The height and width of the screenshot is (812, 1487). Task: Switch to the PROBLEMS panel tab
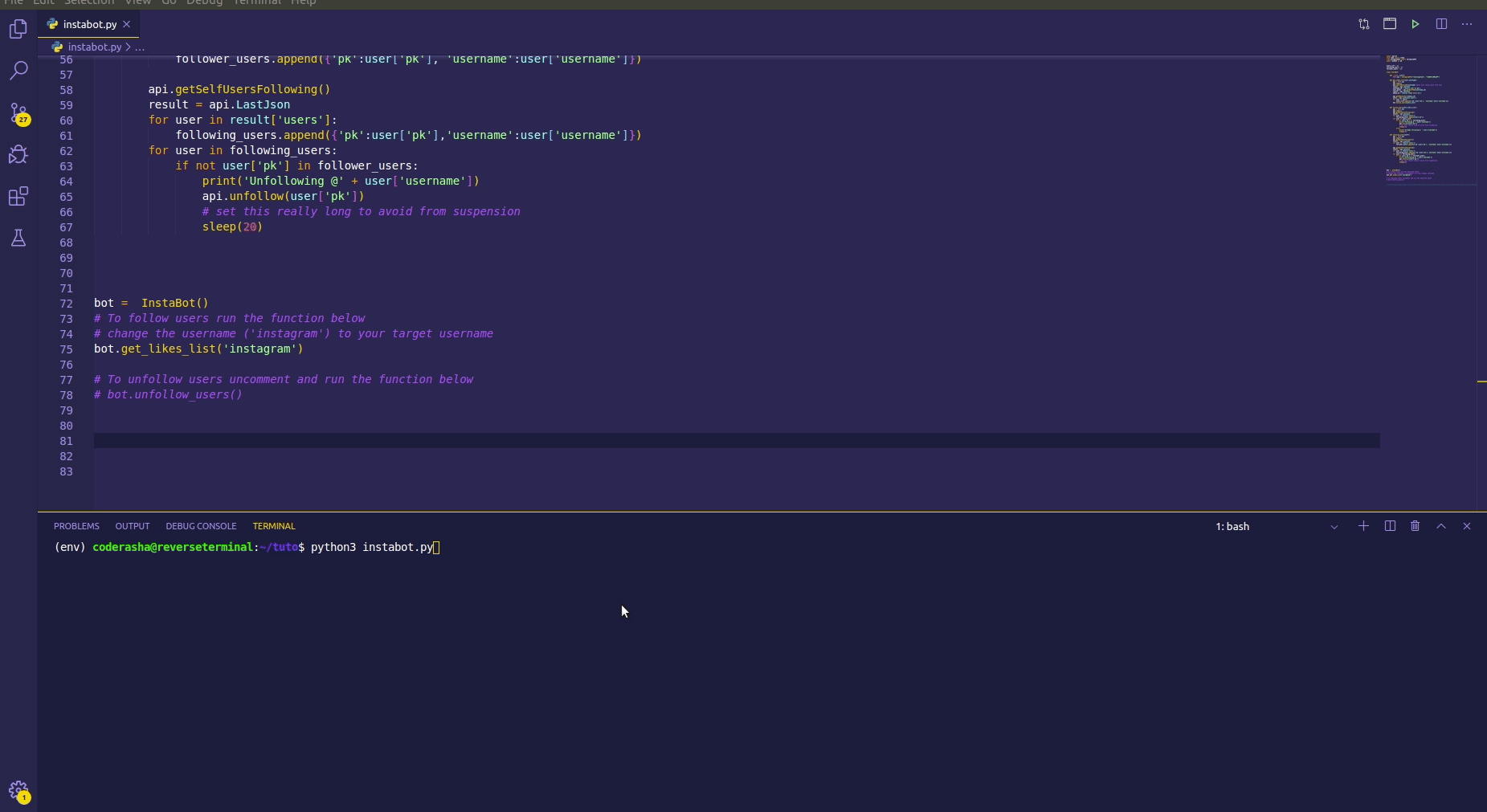(x=76, y=526)
